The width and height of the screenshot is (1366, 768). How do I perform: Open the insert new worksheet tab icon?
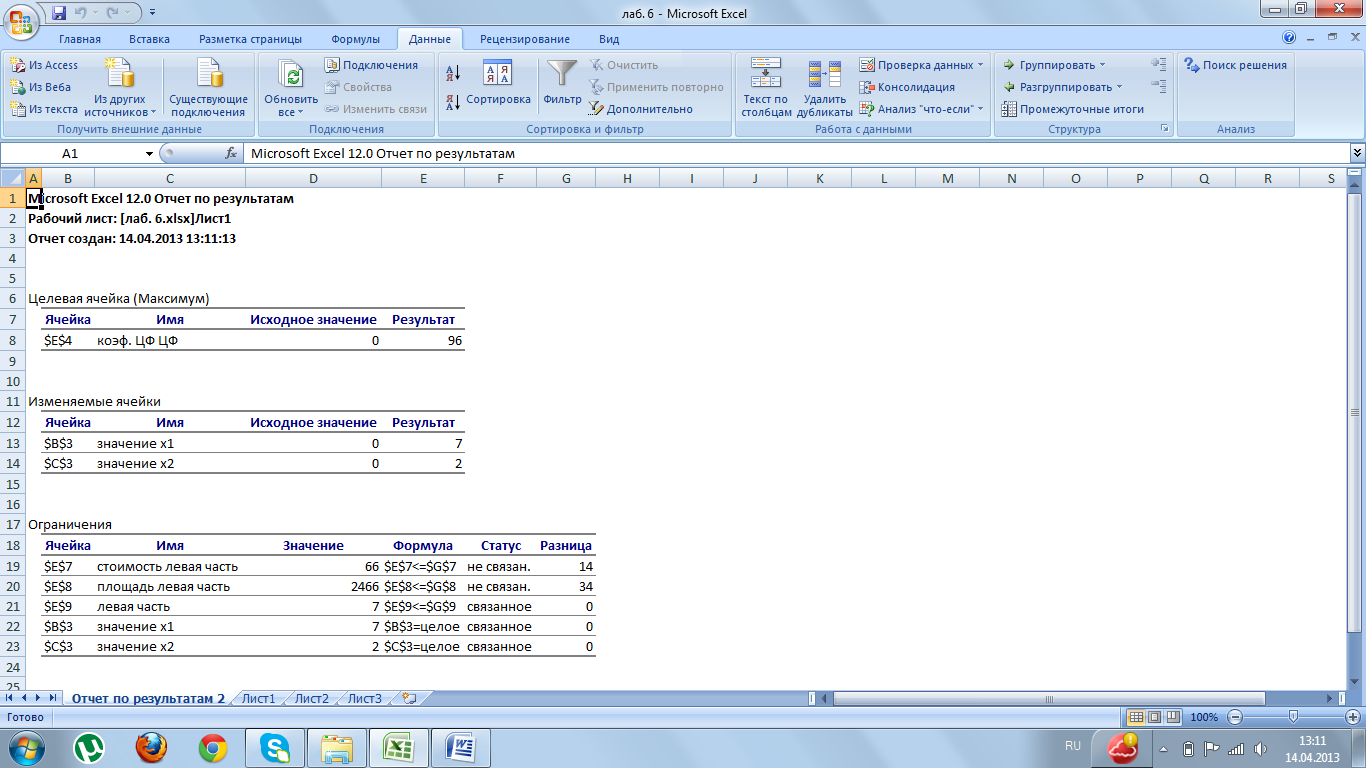pos(409,699)
